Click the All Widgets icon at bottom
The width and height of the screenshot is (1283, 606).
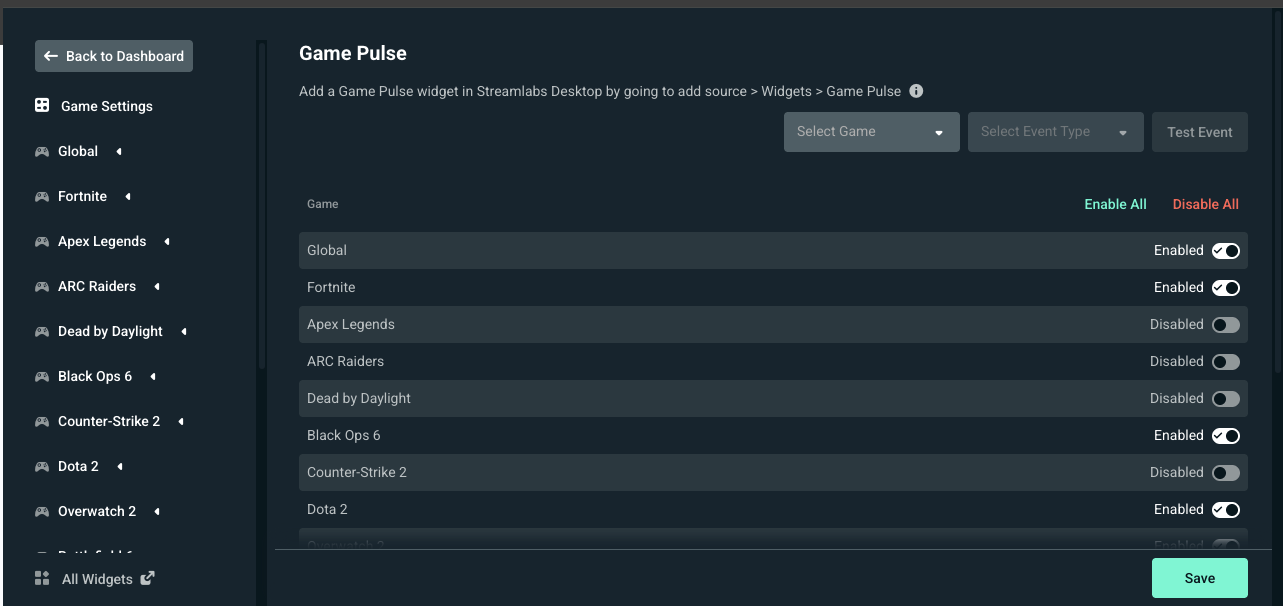(41, 578)
